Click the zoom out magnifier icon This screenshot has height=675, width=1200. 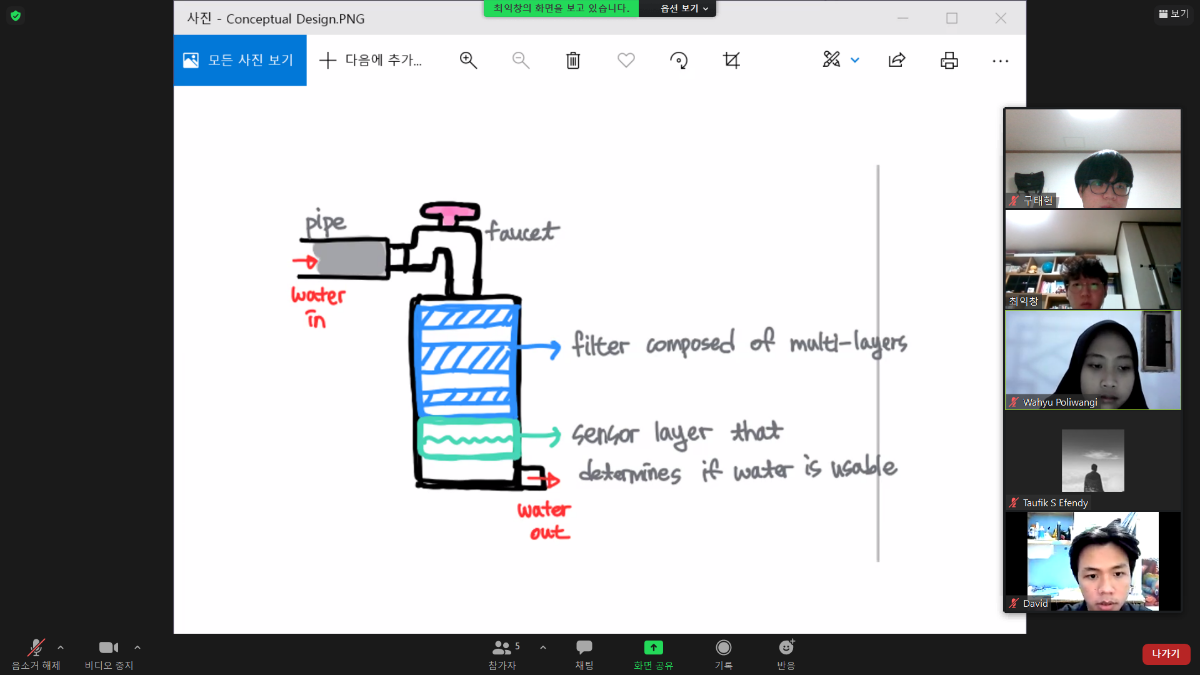(521, 60)
